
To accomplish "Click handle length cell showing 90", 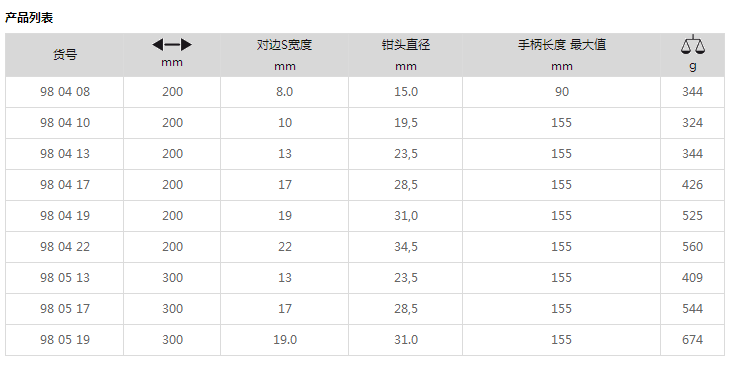I will point(561,92).
